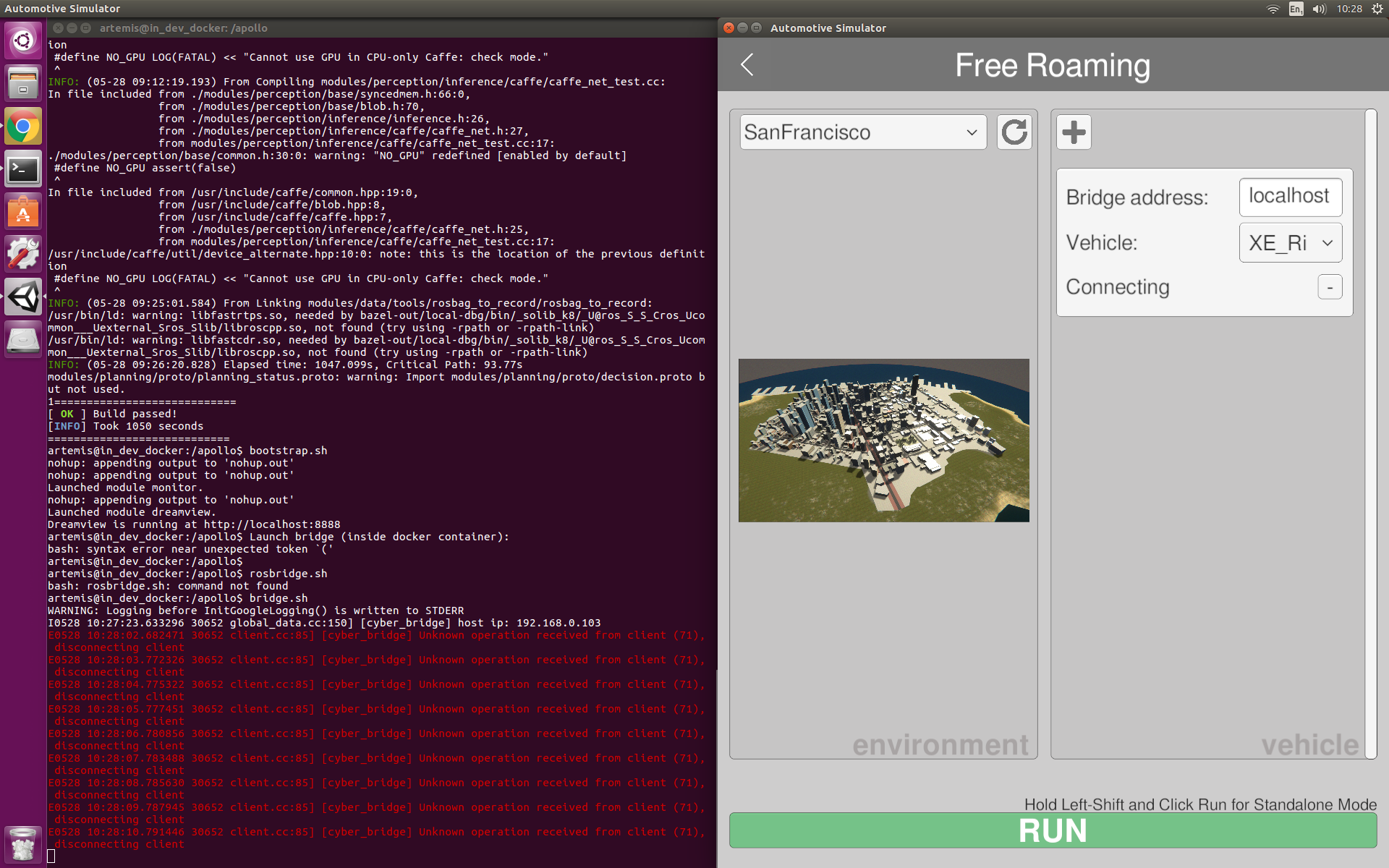Open the Terminal launcher icon

pos(23,169)
